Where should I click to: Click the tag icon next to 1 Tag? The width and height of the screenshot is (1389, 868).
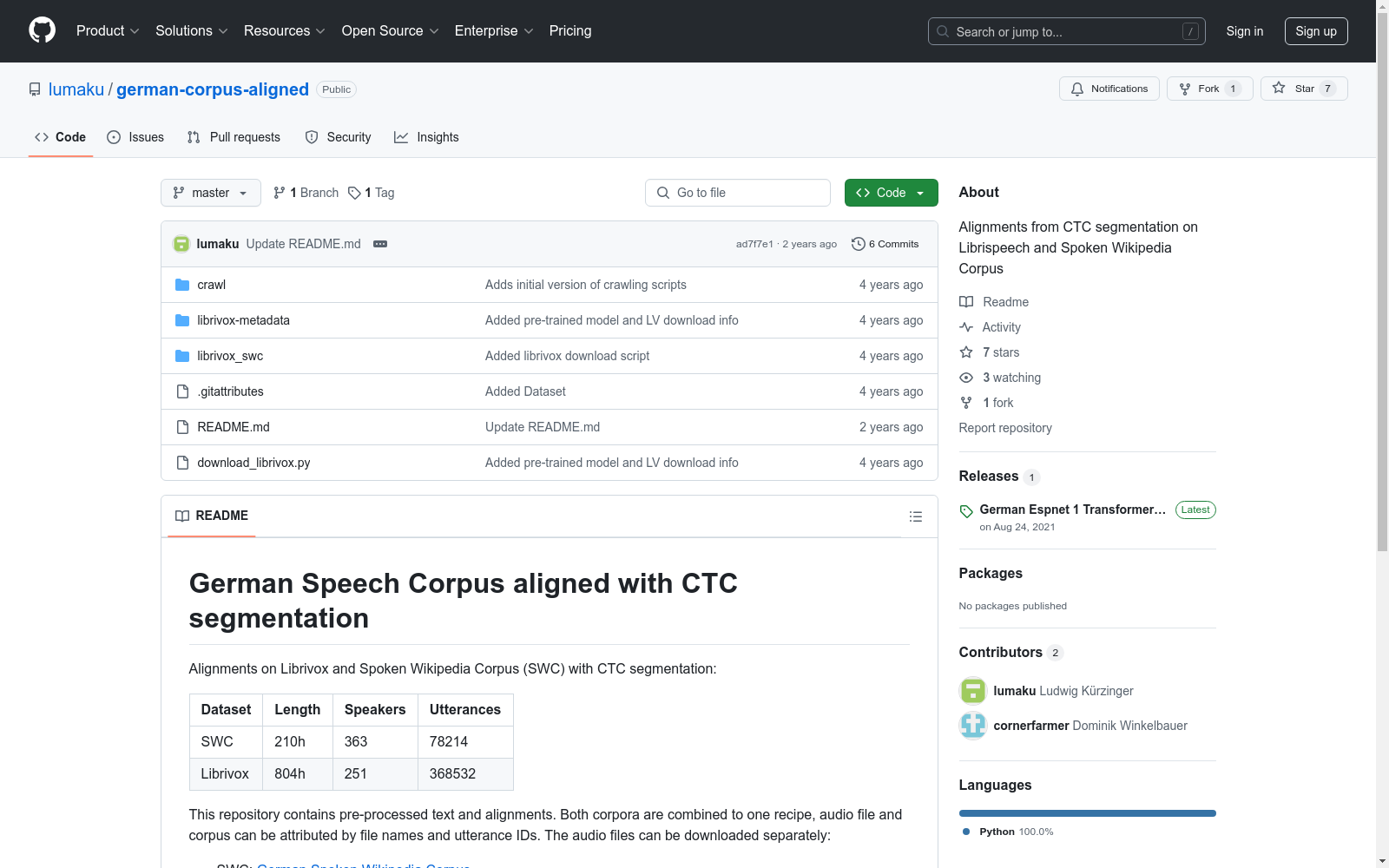(354, 193)
